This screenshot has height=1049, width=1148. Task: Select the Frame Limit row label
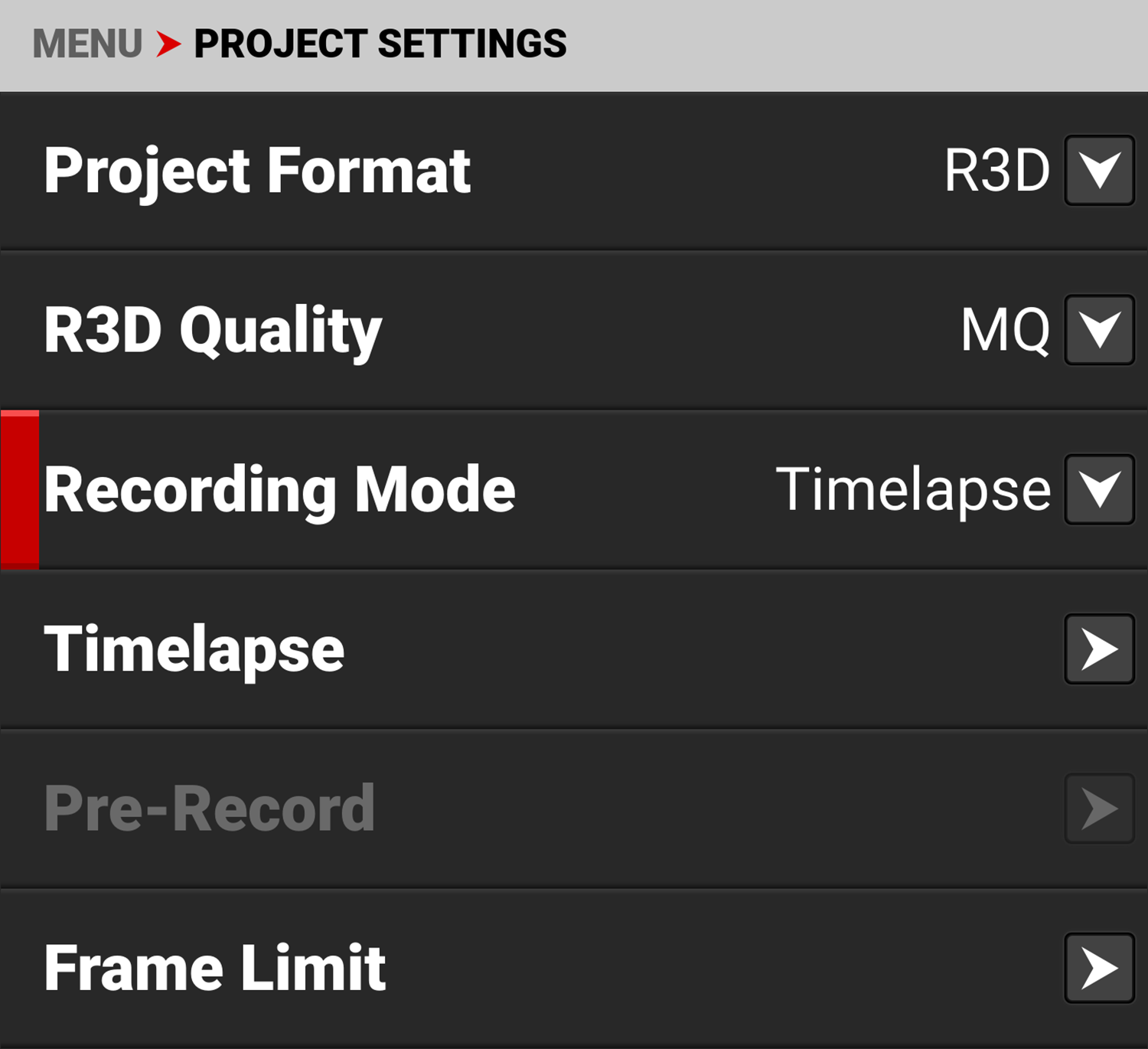[215, 968]
